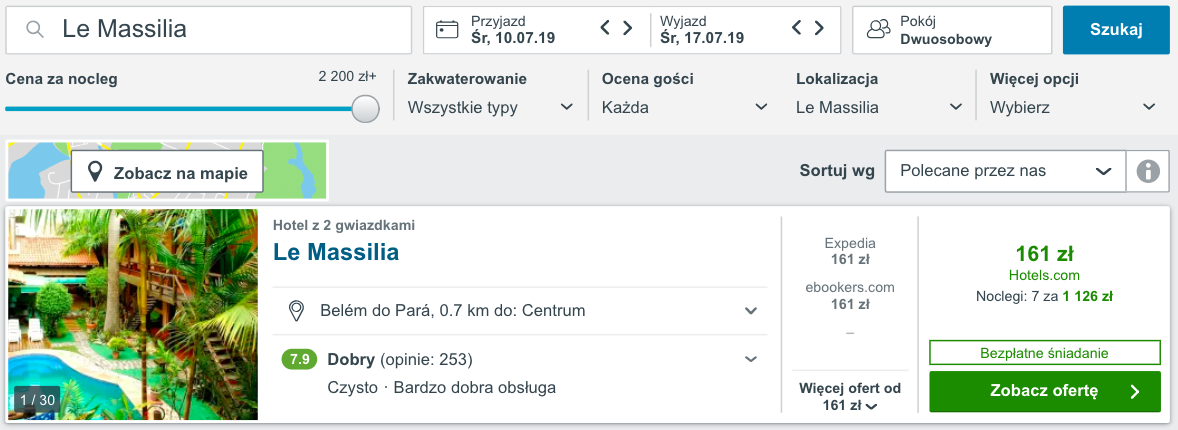Expand the Belém do Pará location details

pos(751,311)
